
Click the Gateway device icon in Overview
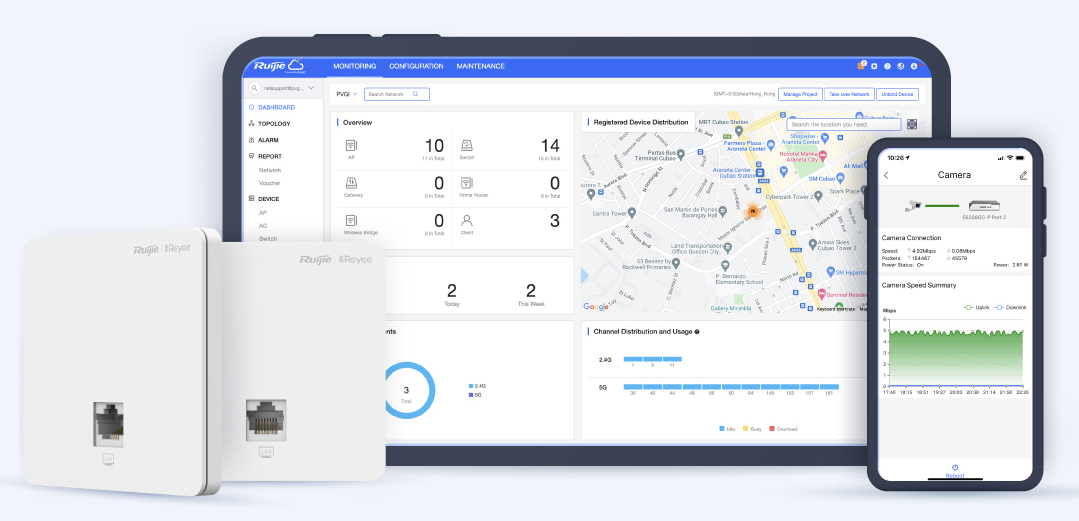click(x=351, y=183)
